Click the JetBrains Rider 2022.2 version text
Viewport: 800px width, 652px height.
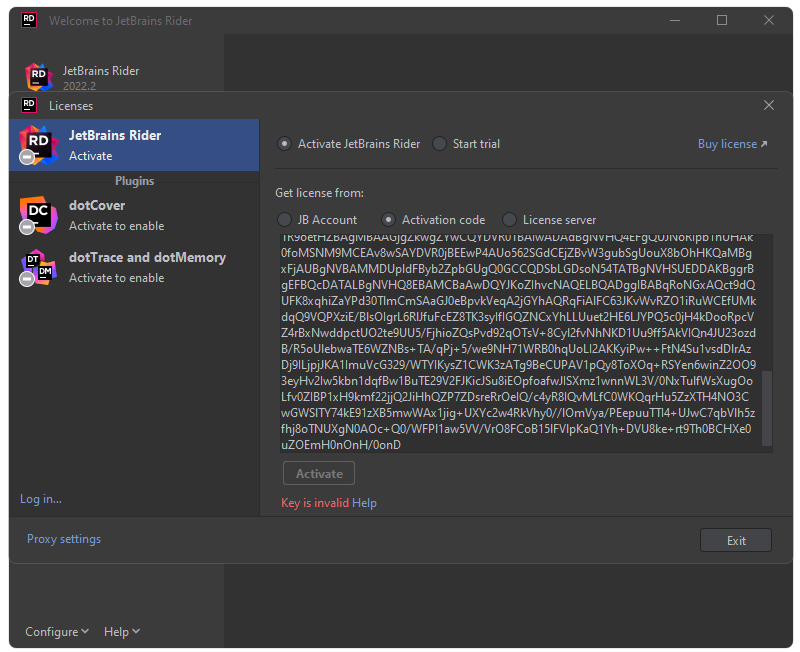(79, 86)
